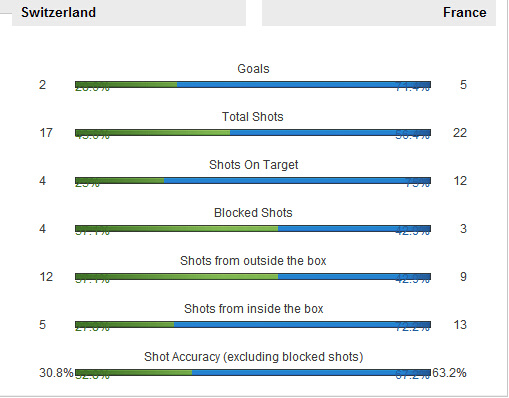The height and width of the screenshot is (398, 509).
Task: Click the blue Total Shots bar
Action: coord(330,133)
